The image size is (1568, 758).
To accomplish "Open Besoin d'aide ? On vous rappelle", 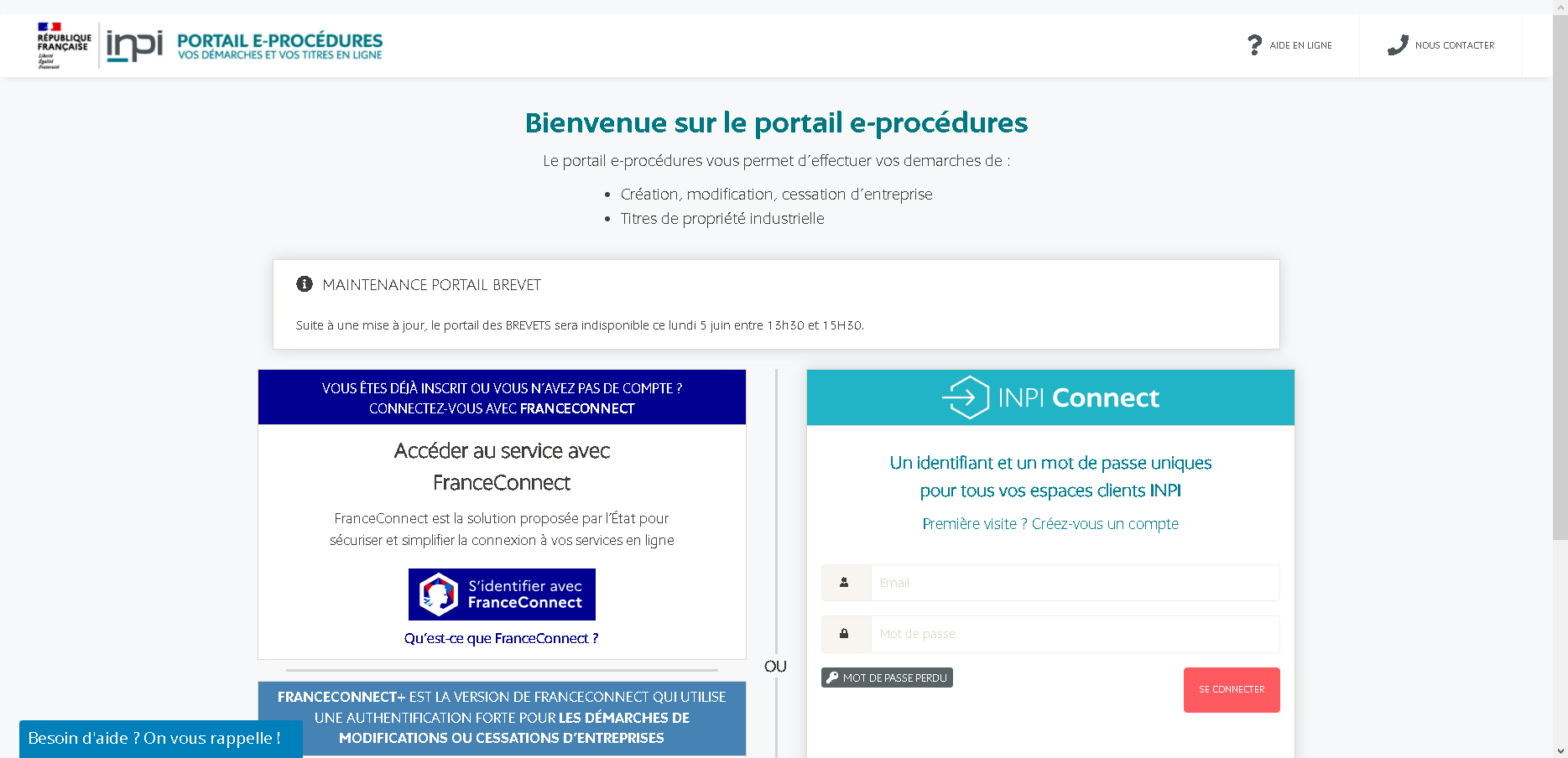I will coord(161,739).
